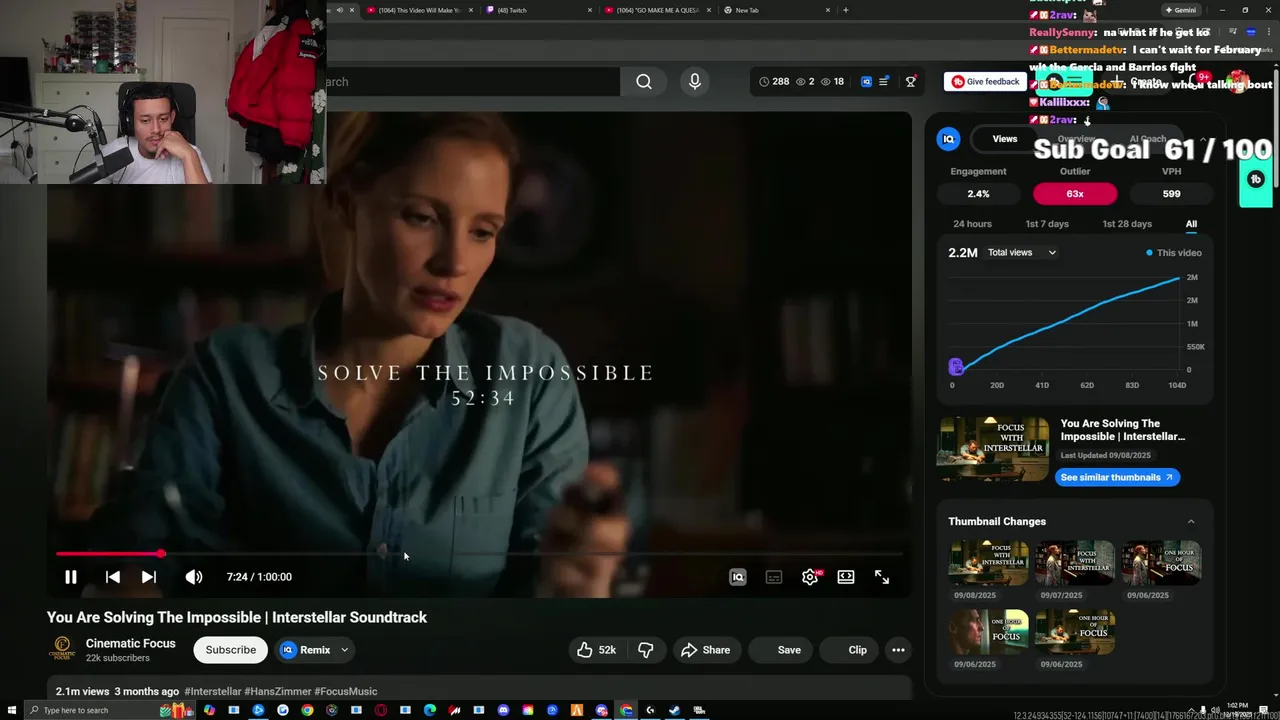Switch to the Twitch browser tab
This screenshot has height=720, width=1280.
click(x=540, y=10)
